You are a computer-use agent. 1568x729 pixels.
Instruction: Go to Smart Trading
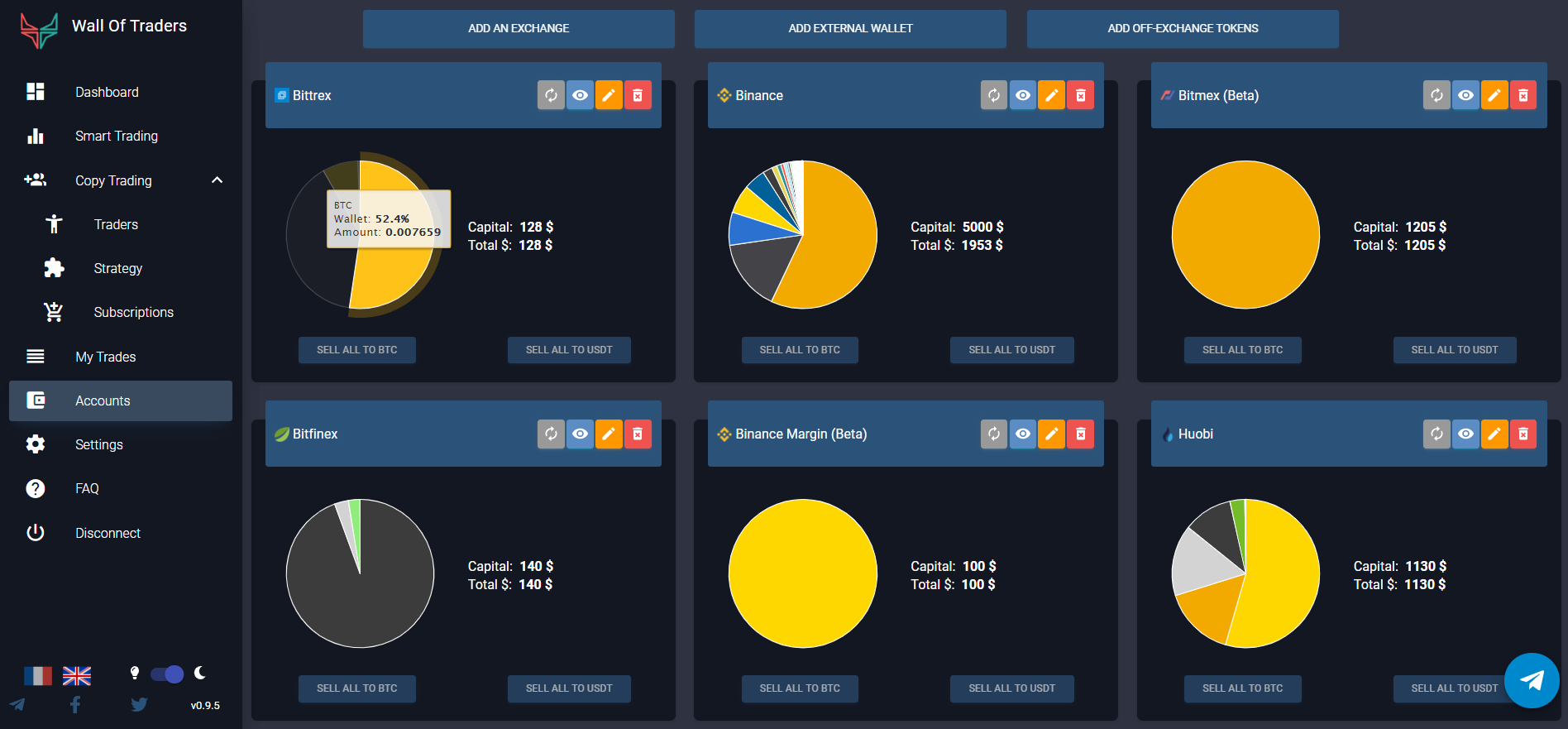(x=121, y=136)
